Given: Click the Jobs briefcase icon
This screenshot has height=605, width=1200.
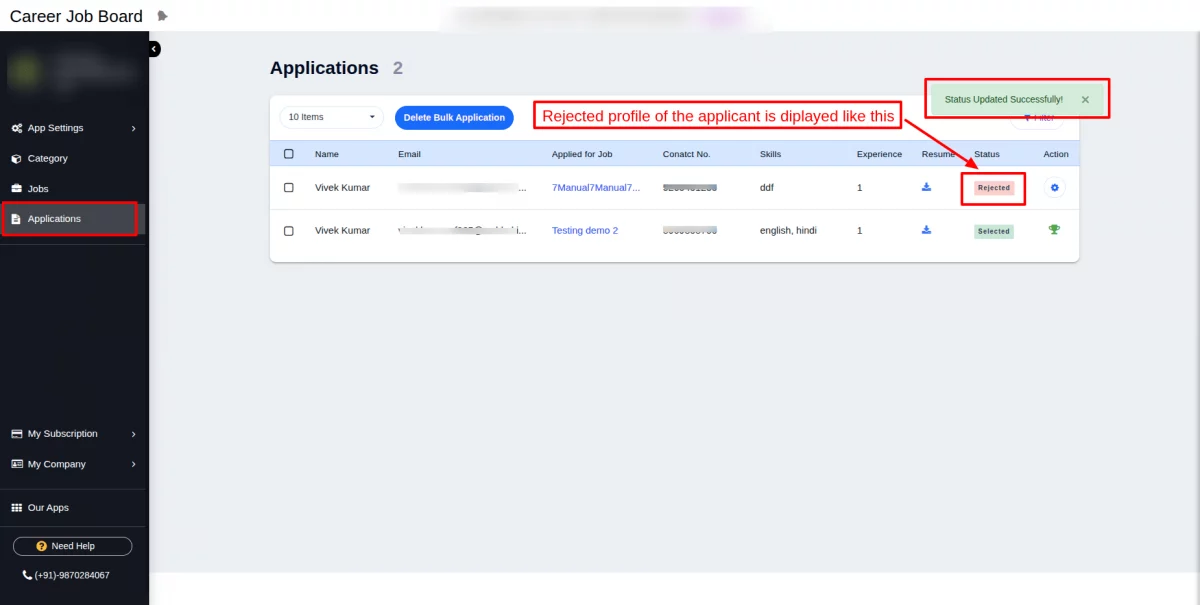Looking at the screenshot, I should (x=16, y=188).
